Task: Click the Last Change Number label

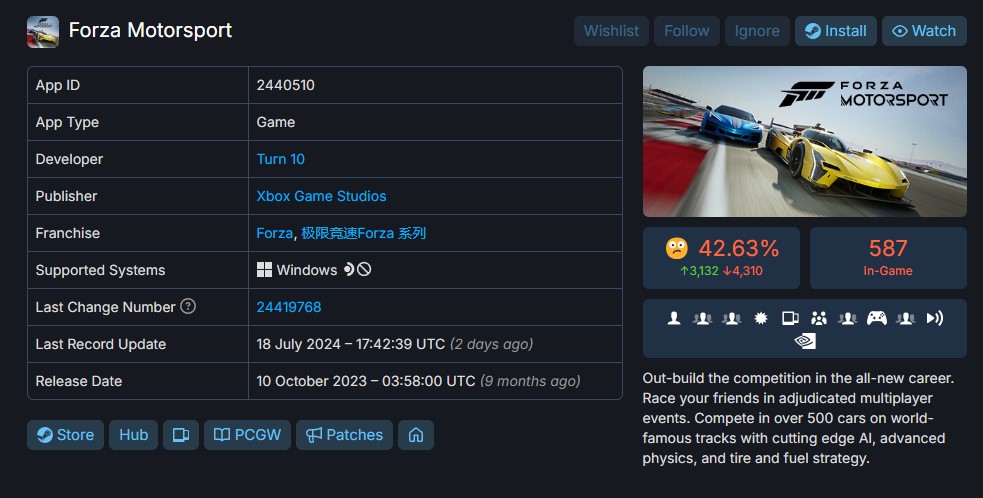Action: pyautogui.click(x=105, y=307)
